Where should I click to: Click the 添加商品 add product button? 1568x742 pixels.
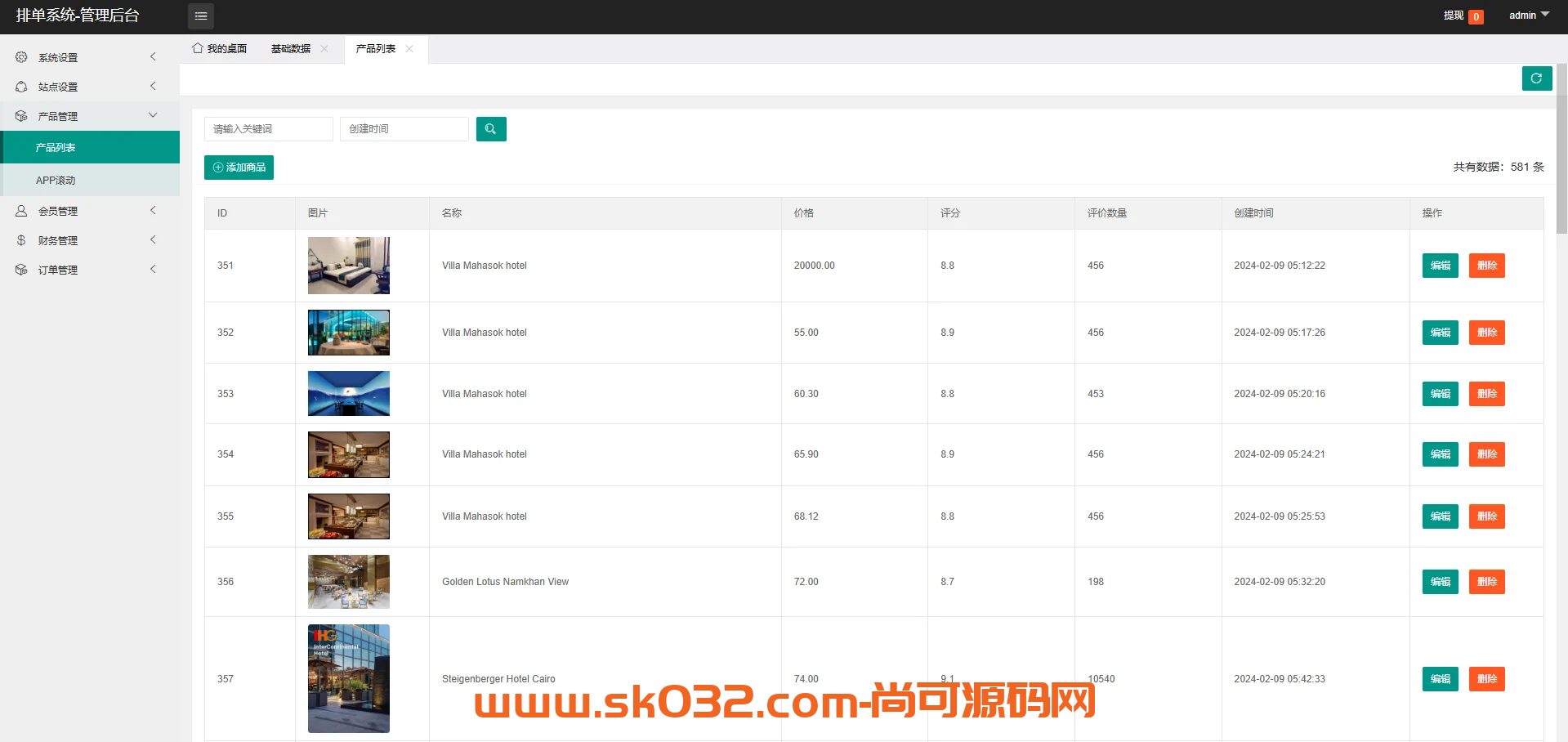point(239,167)
